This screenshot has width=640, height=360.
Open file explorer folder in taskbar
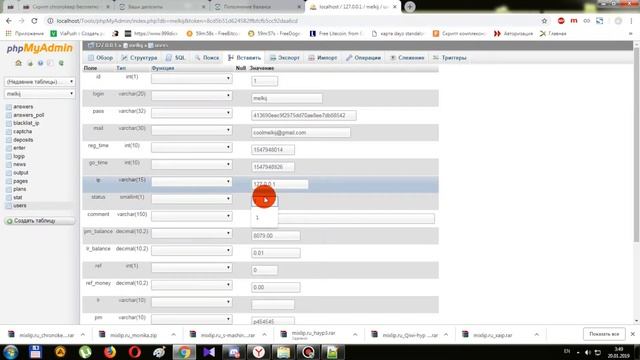point(283,352)
